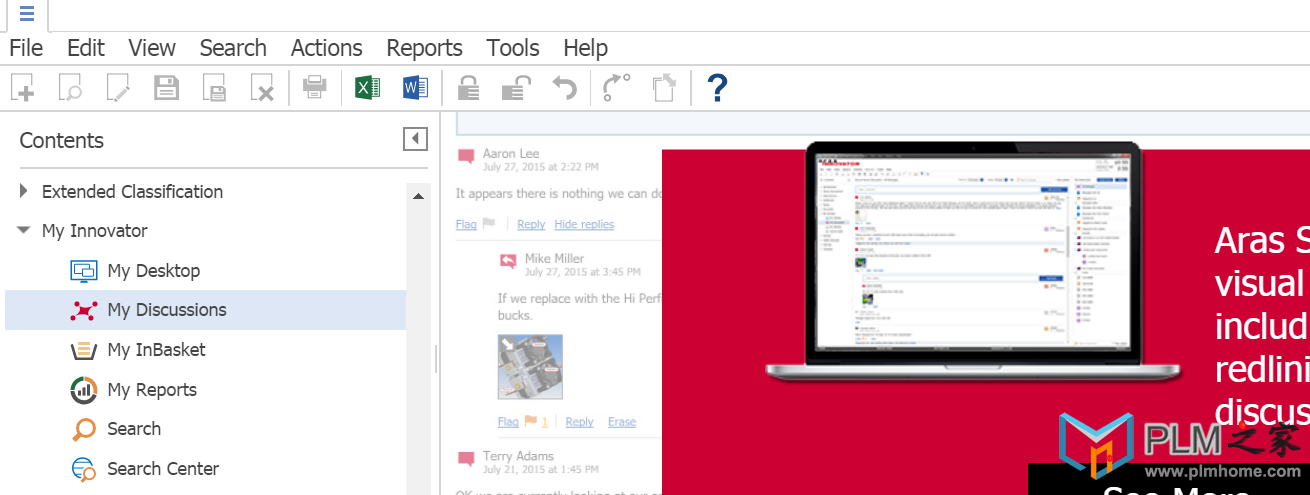Image resolution: width=1310 pixels, height=495 pixels.
Task: Click Reply under Aaron Lee's comment
Action: click(531, 224)
